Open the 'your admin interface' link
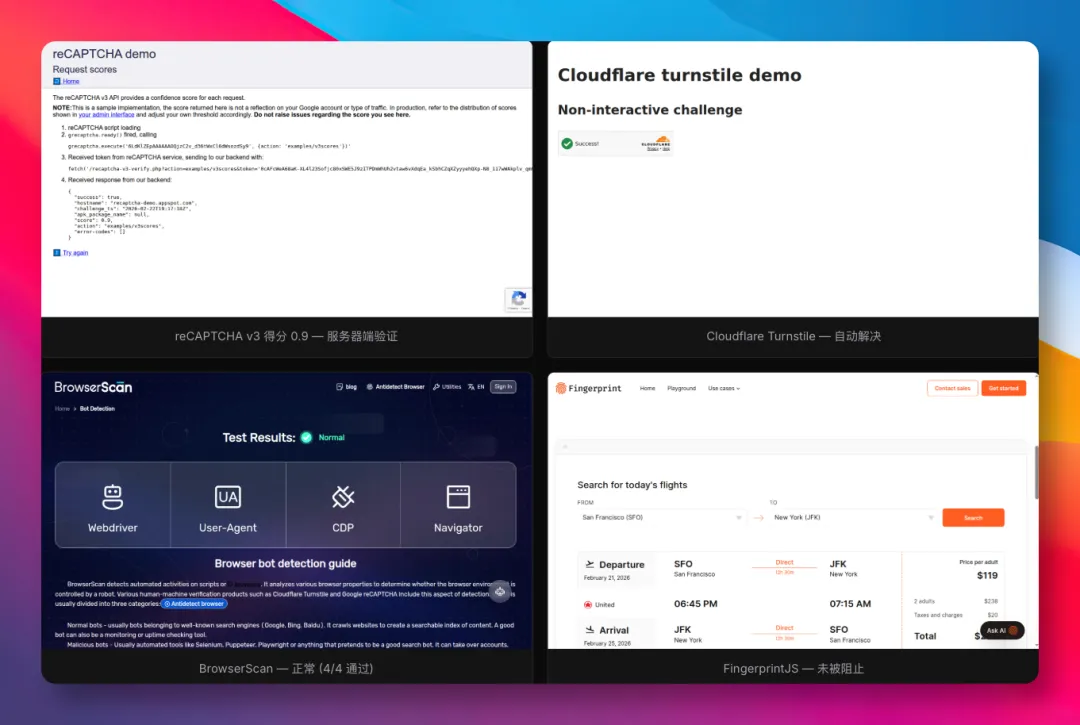1080x725 pixels. (x=106, y=115)
